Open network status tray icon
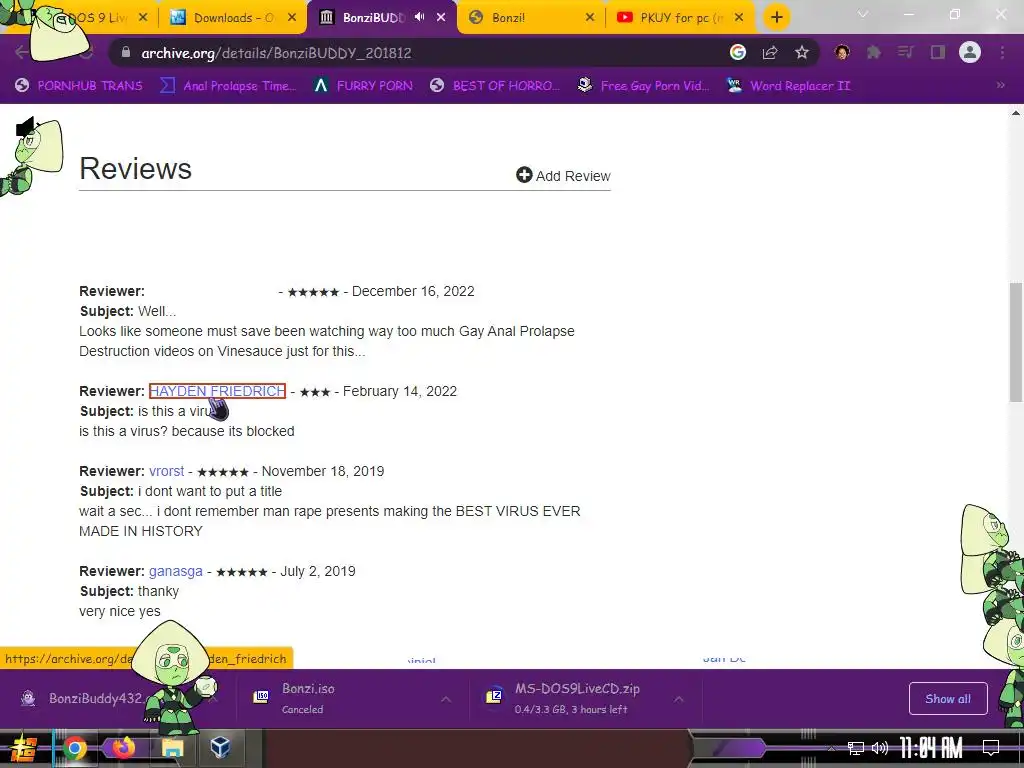The height and width of the screenshot is (768, 1024). click(855, 748)
